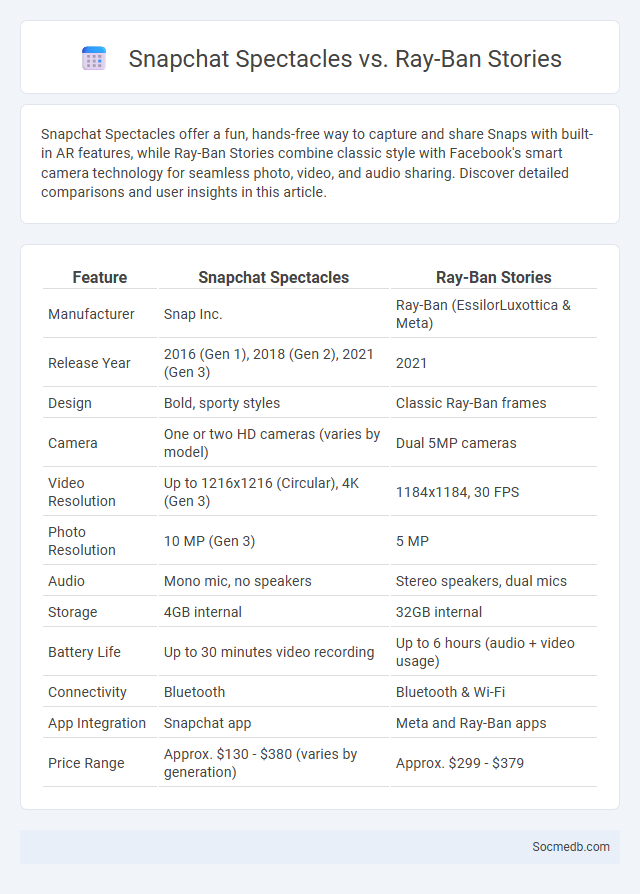The height and width of the screenshot is (894, 640).
Task: Click the Snapchat Spectacles vs. Ray-Ban Stories heading
Action: [345, 59]
